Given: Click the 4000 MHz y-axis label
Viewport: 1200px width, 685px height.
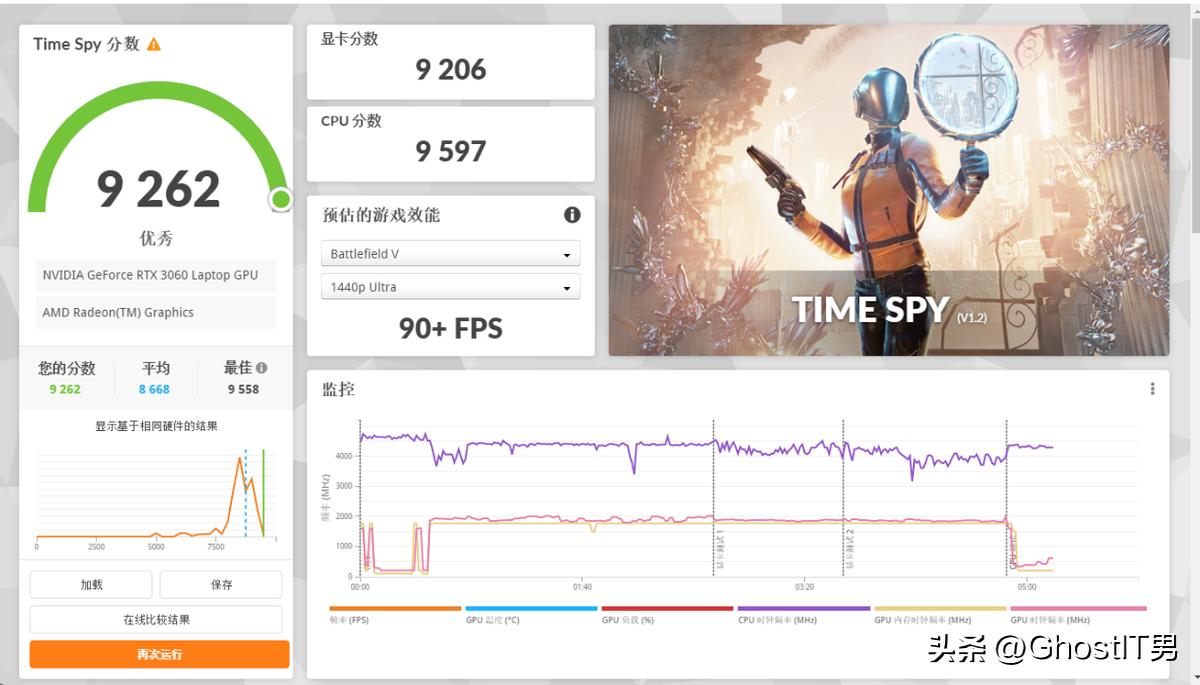Looking at the screenshot, I should click(x=343, y=456).
